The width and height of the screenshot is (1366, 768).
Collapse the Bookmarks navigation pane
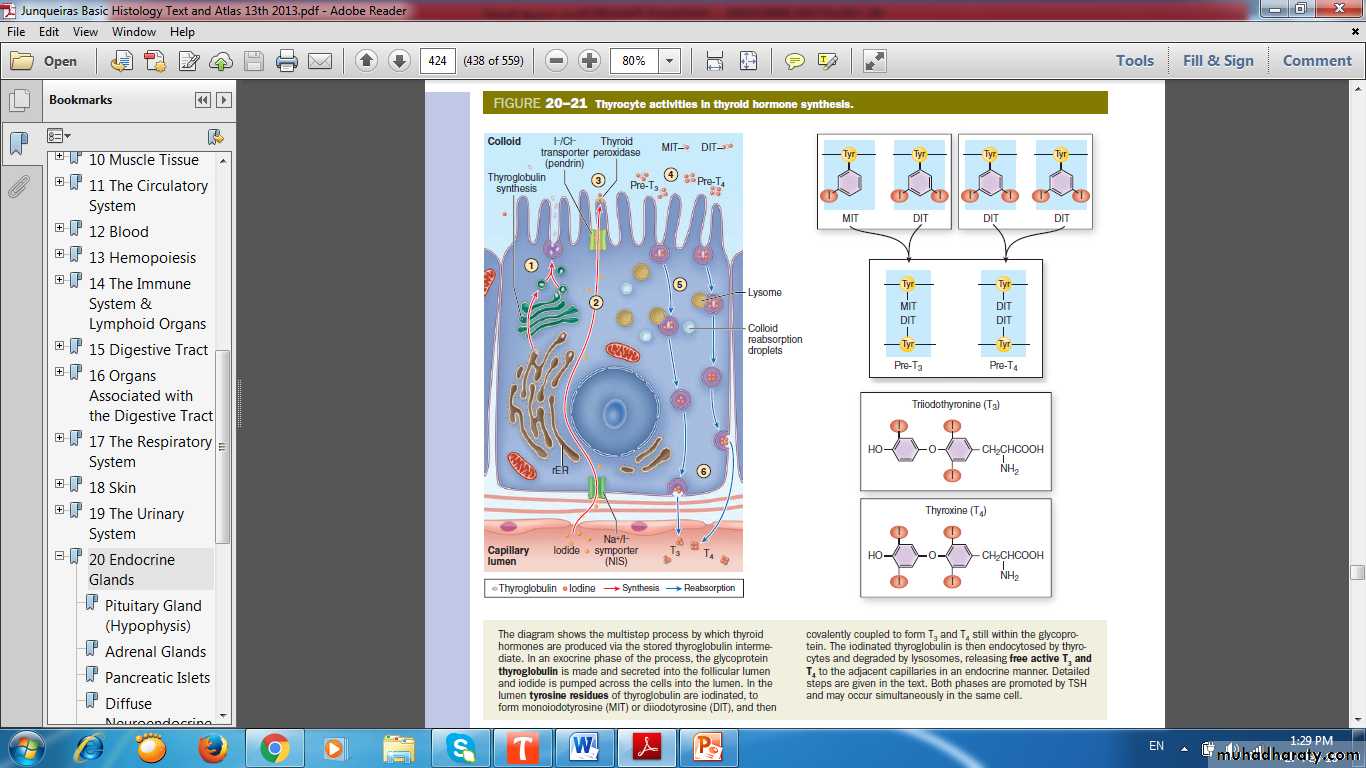click(203, 100)
